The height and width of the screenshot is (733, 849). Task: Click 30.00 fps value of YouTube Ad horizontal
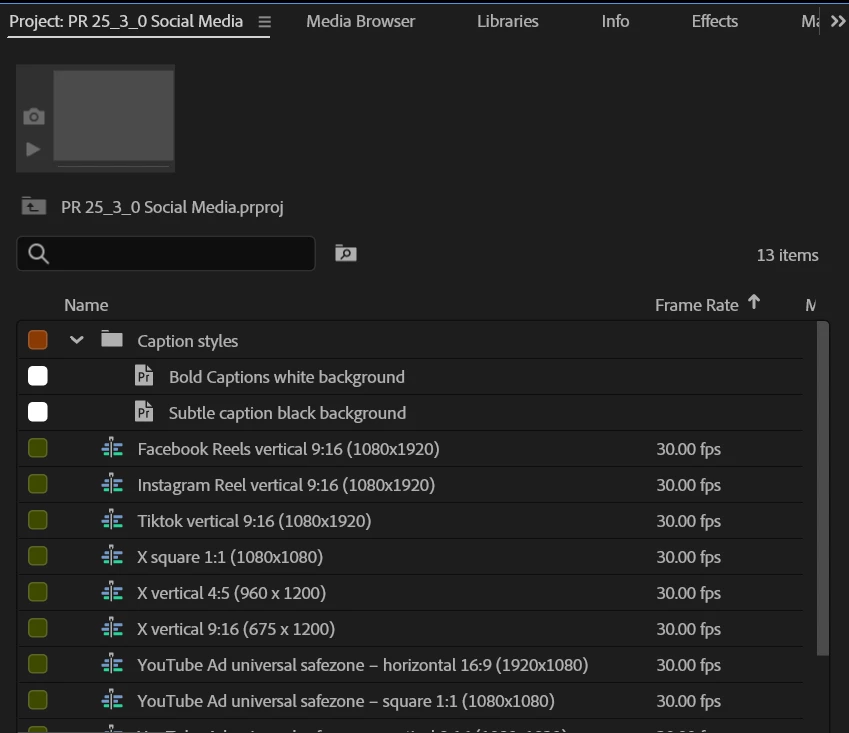point(688,665)
